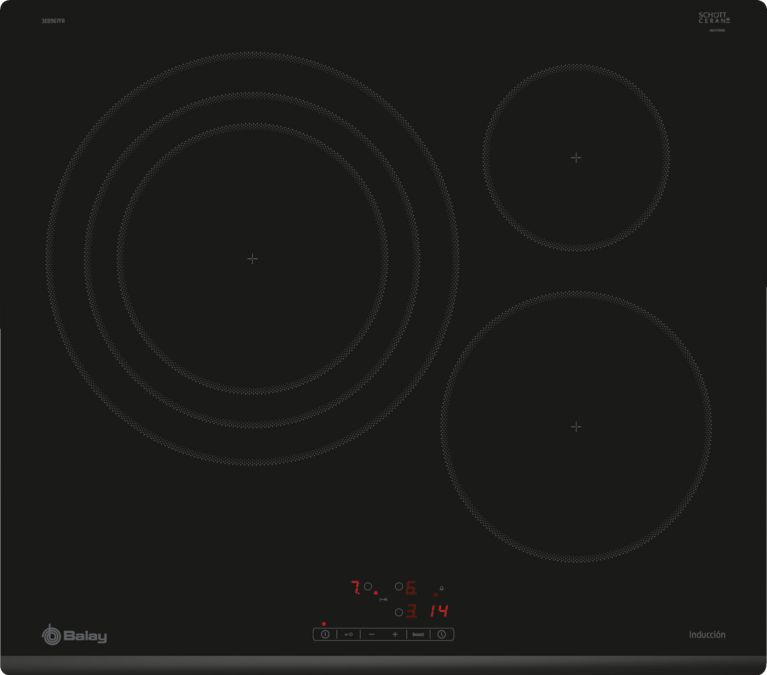Select the left zone showing level 7
The width and height of the screenshot is (767, 675).
[x=355, y=587]
